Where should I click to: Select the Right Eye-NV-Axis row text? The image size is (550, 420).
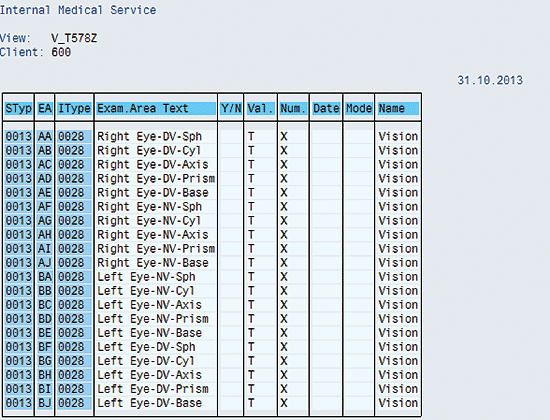point(153,235)
